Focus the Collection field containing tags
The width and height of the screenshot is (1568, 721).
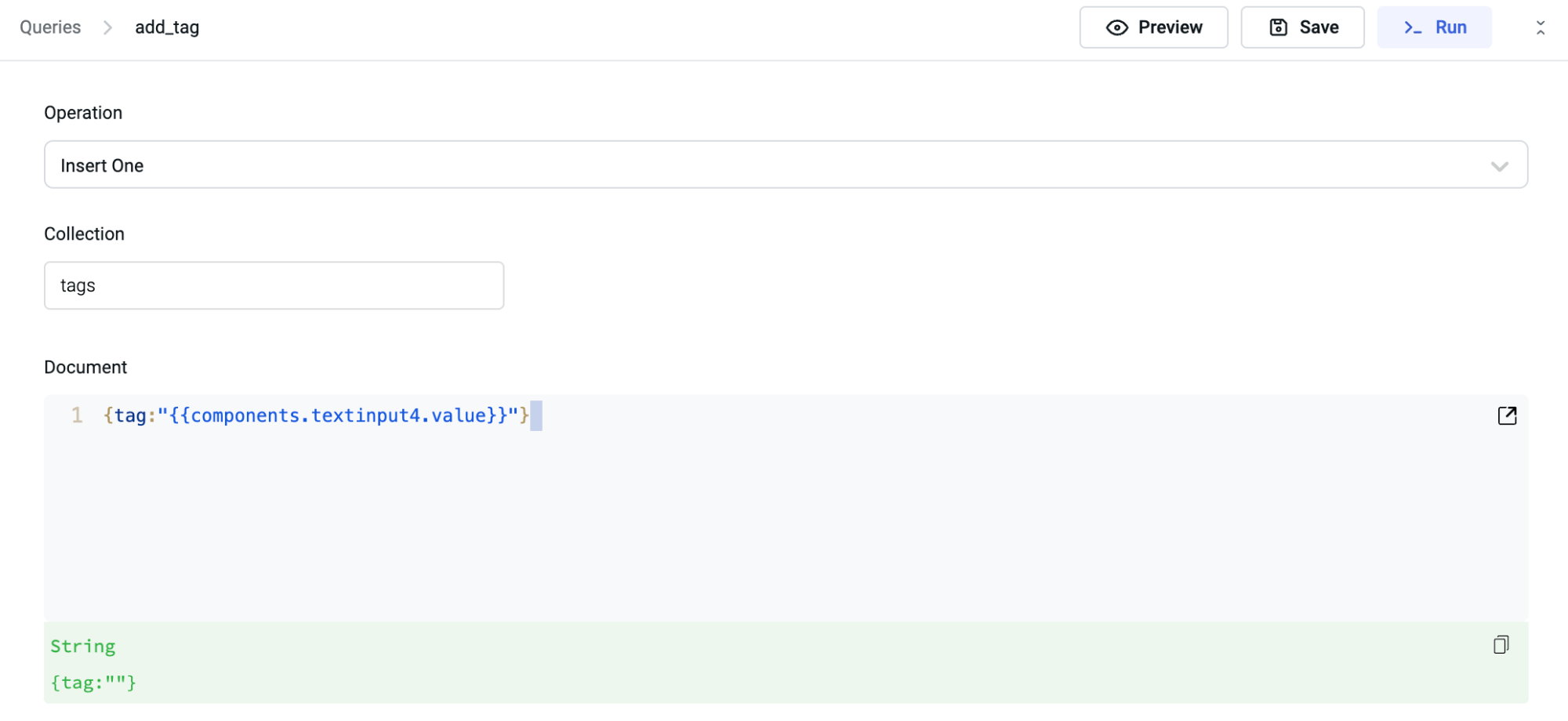(x=274, y=285)
